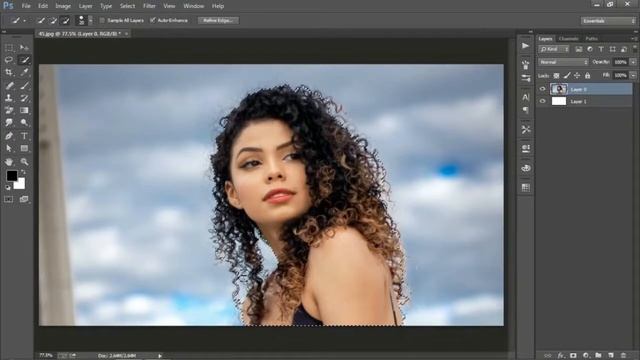Hide Layer 0 visibility eye
Screen dimensions: 640x360
click(x=542, y=89)
